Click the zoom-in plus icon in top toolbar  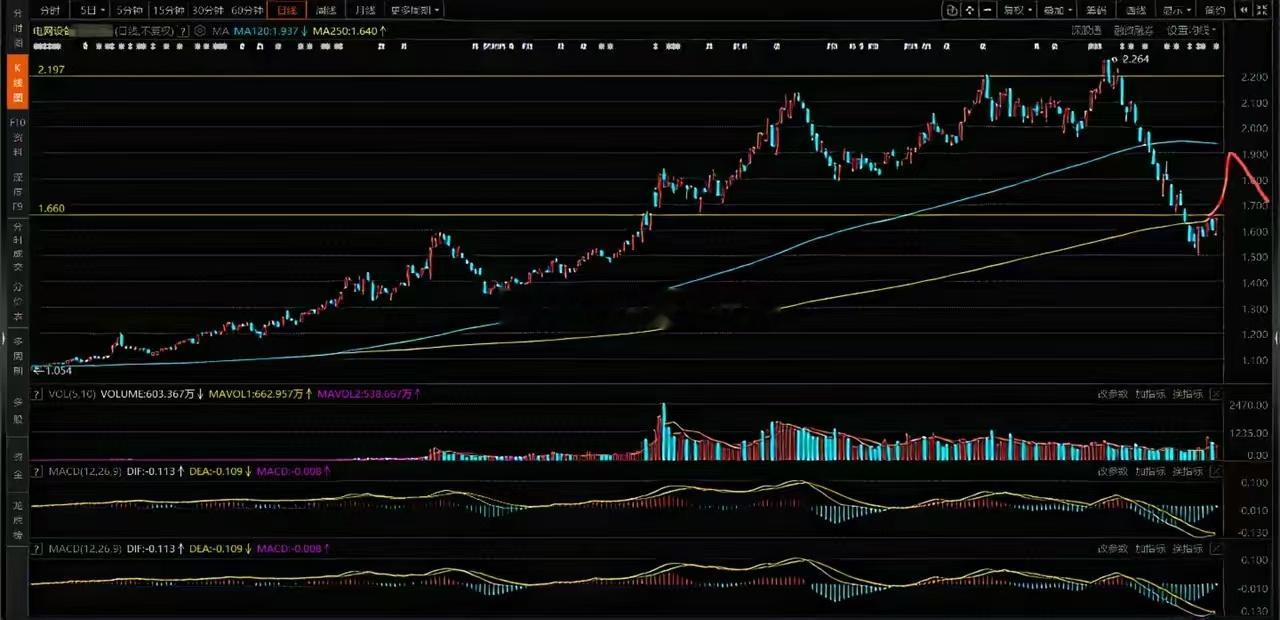[970, 10]
